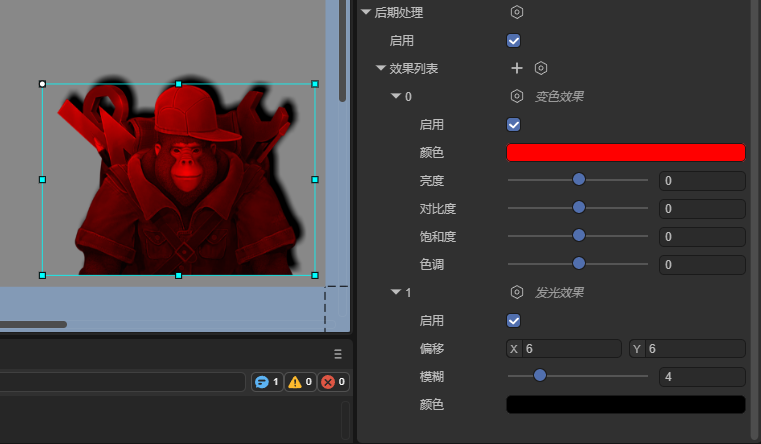The width and height of the screenshot is (761, 444).
Task: Toggle the blue info message filter
Action: [267, 382]
